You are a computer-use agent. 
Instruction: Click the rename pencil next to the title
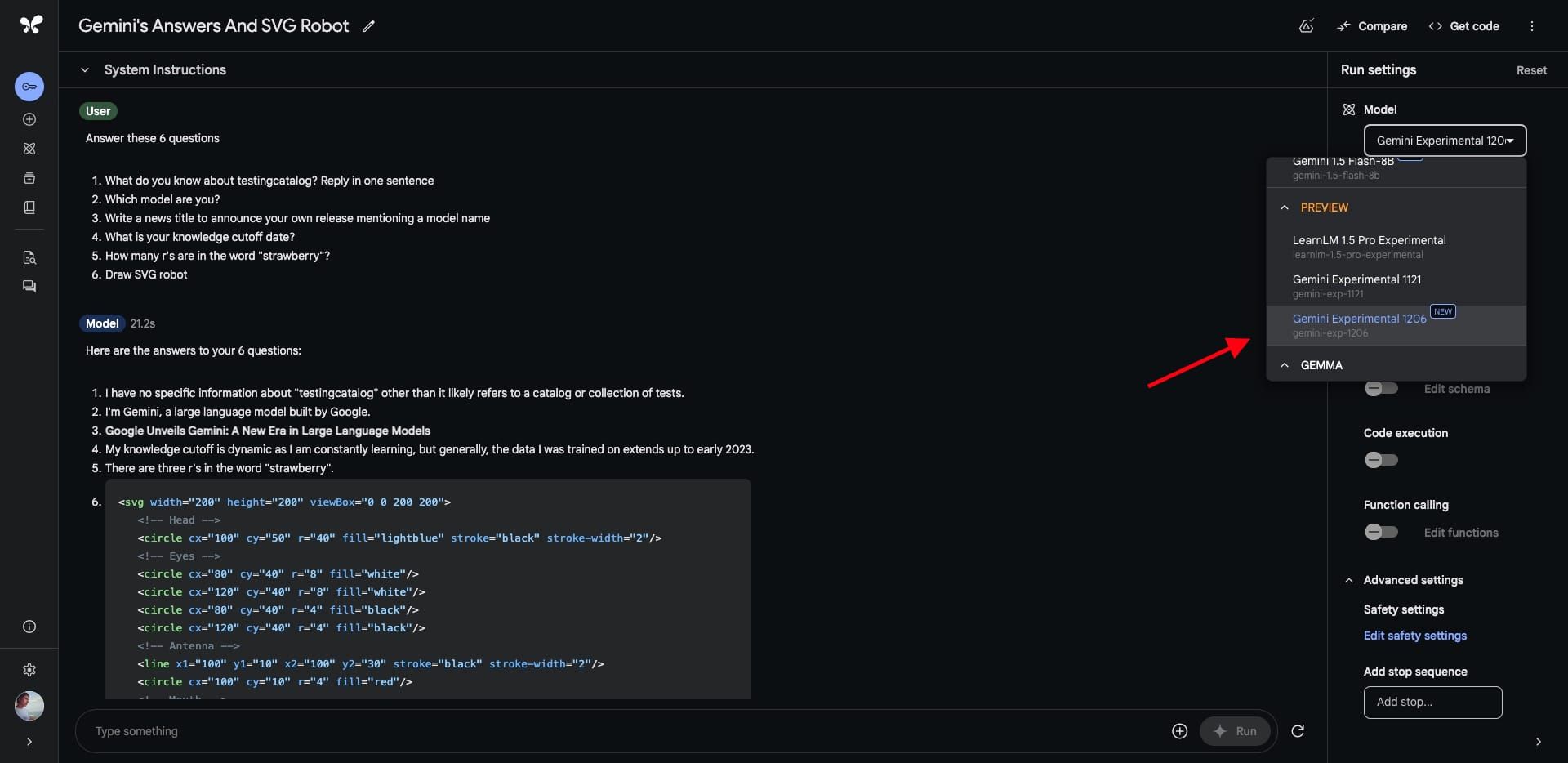pos(368,26)
